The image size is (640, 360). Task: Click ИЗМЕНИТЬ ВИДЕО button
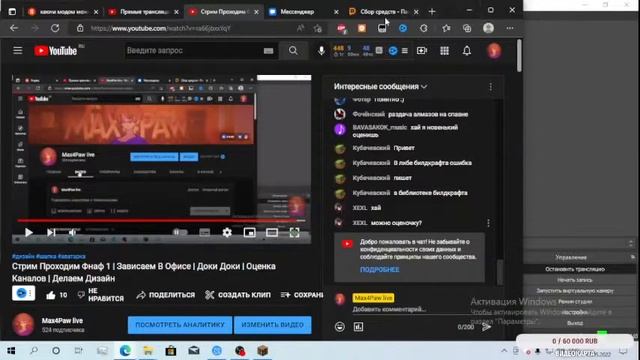pyautogui.click(x=273, y=325)
